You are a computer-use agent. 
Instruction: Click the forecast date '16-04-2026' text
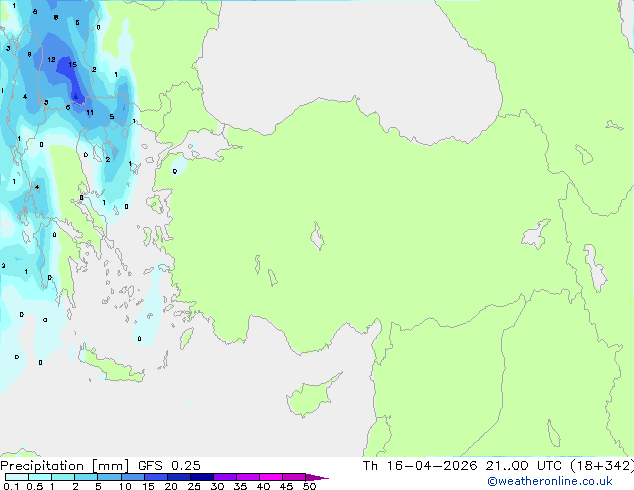pyautogui.click(x=432, y=465)
